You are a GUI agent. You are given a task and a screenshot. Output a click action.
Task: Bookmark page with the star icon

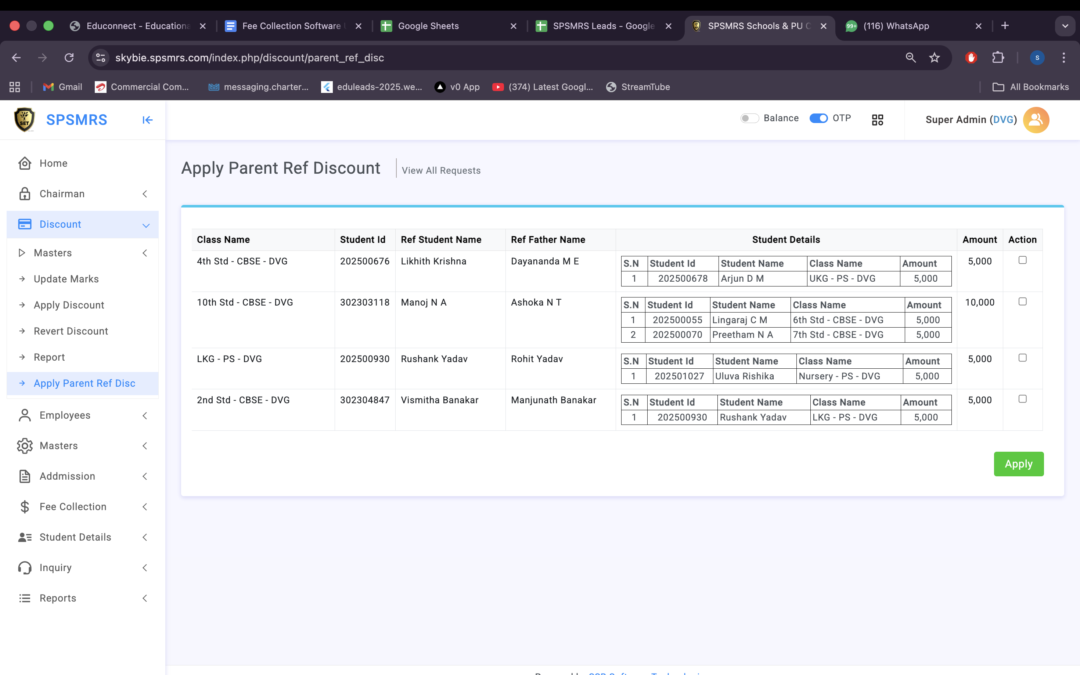pos(934,58)
